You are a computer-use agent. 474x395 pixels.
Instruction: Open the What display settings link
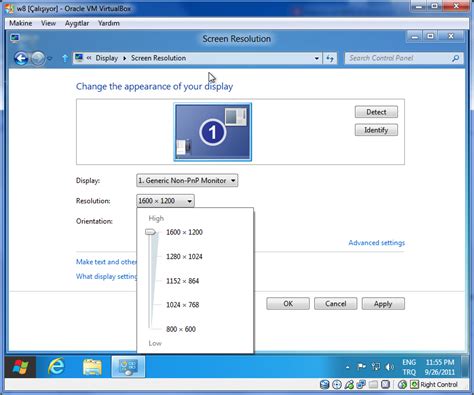(x=106, y=276)
